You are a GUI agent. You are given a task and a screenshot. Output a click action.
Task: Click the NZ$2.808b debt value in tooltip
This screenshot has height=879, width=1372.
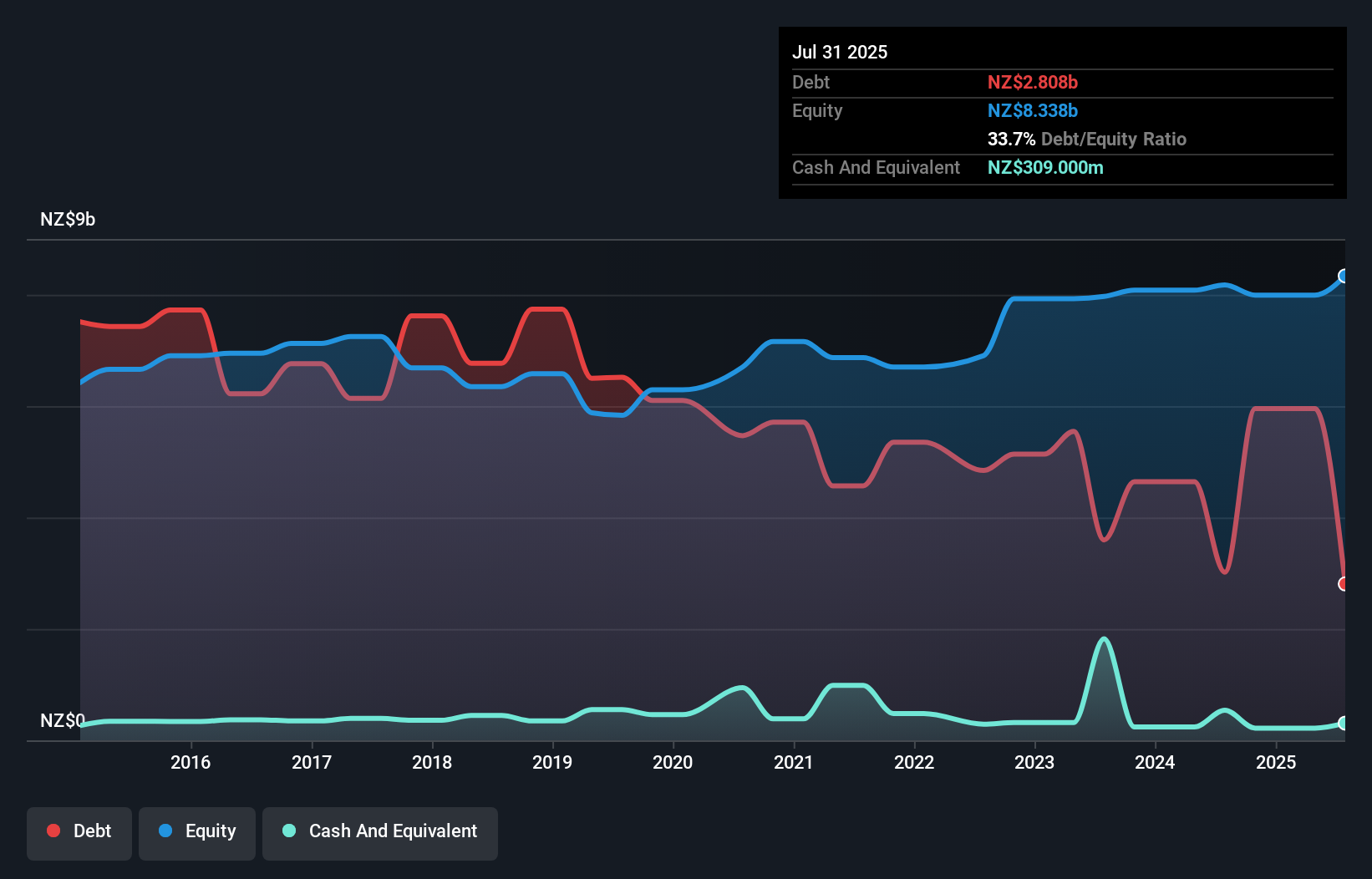1033,82
